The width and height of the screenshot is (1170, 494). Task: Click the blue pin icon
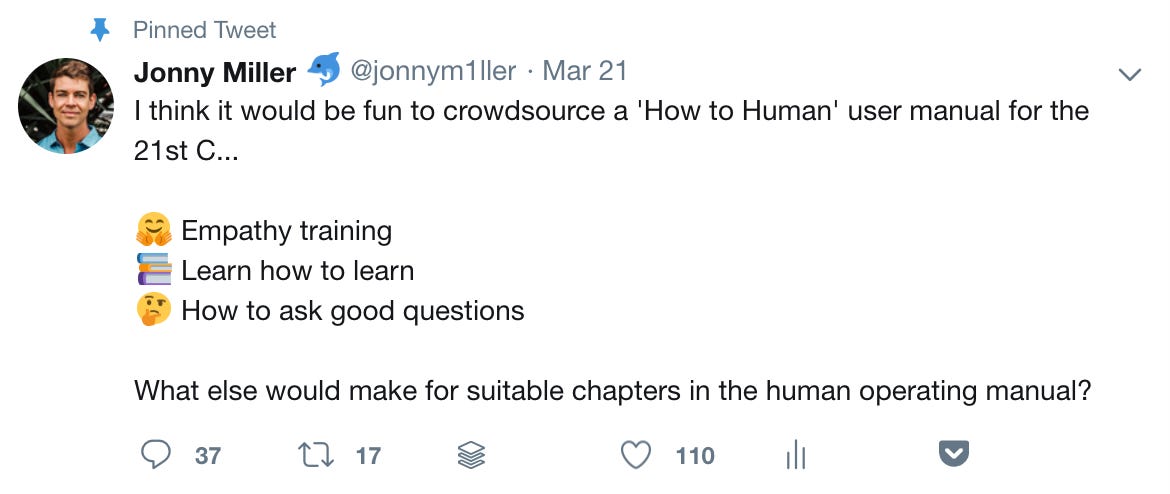pyautogui.click(x=99, y=30)
